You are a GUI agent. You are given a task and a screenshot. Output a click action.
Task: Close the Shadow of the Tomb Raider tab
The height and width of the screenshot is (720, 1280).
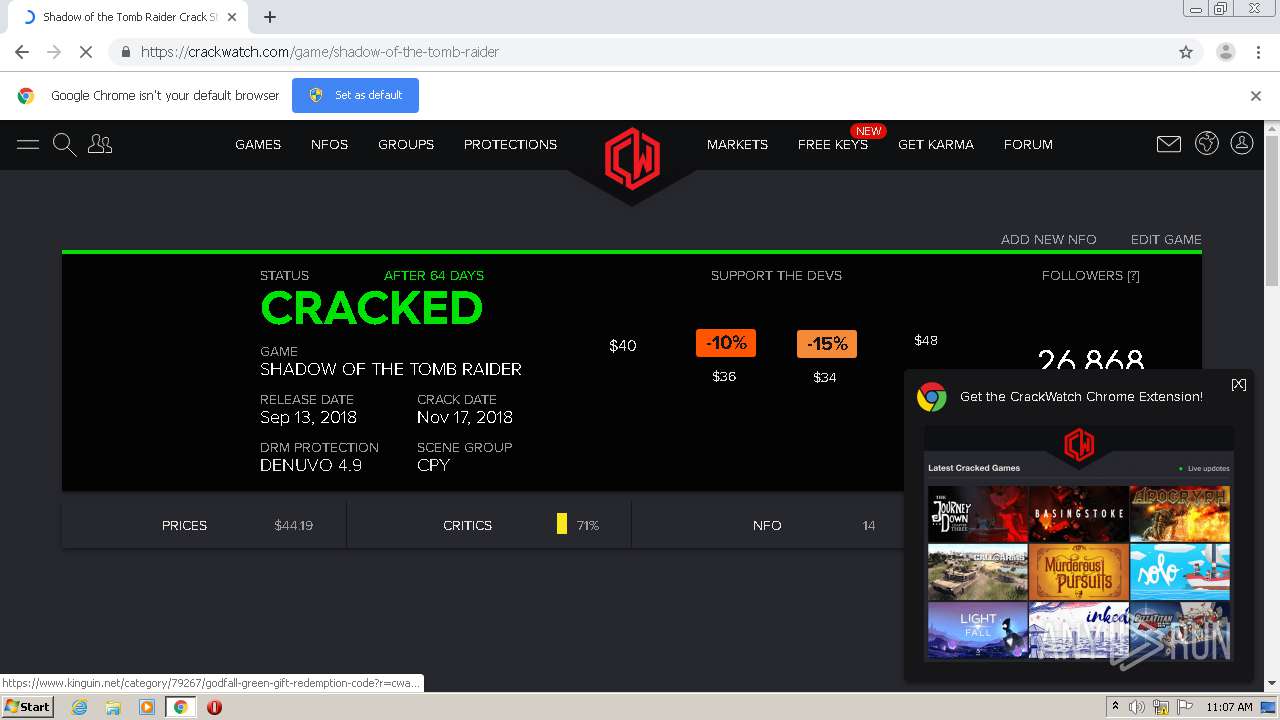click(x=231, y=17)
